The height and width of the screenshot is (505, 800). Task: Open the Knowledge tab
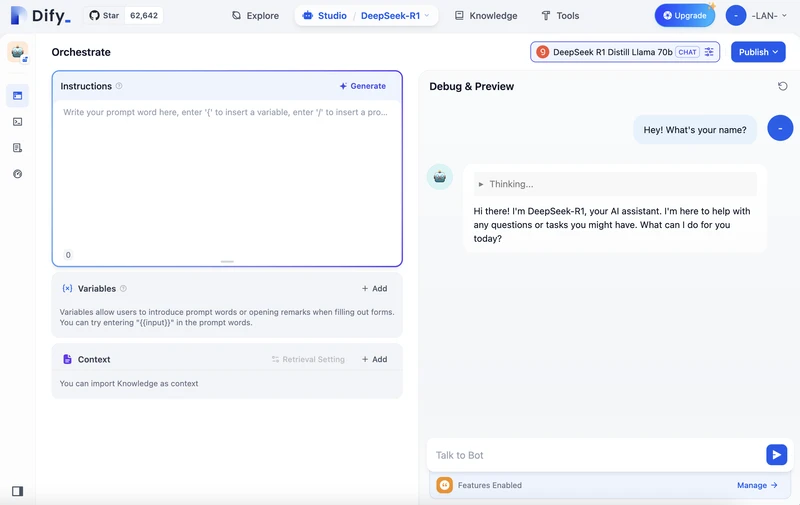tap(486, 16)
